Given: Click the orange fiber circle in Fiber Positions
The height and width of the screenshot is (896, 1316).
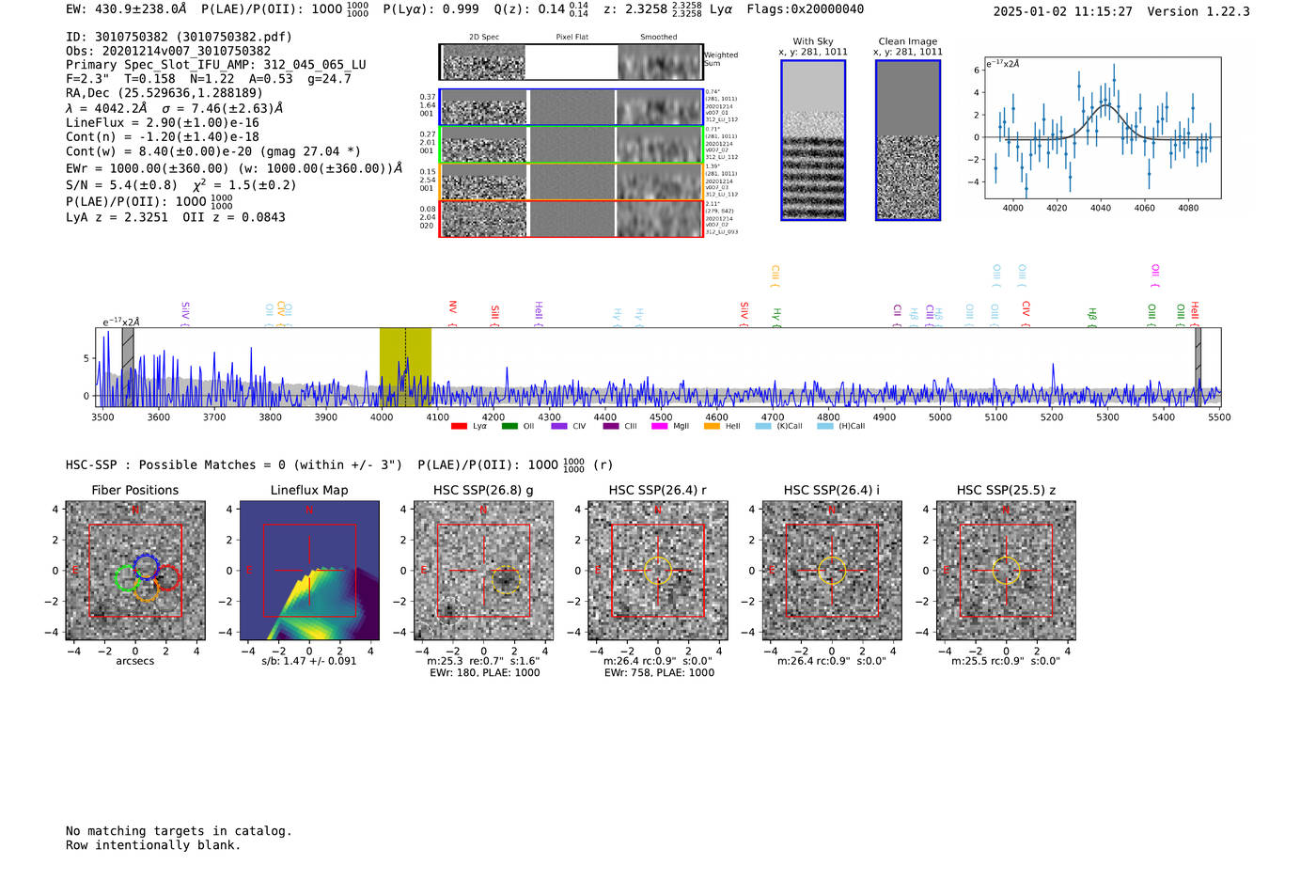Looking at the screenshot, I should click(x=146, y=589).
